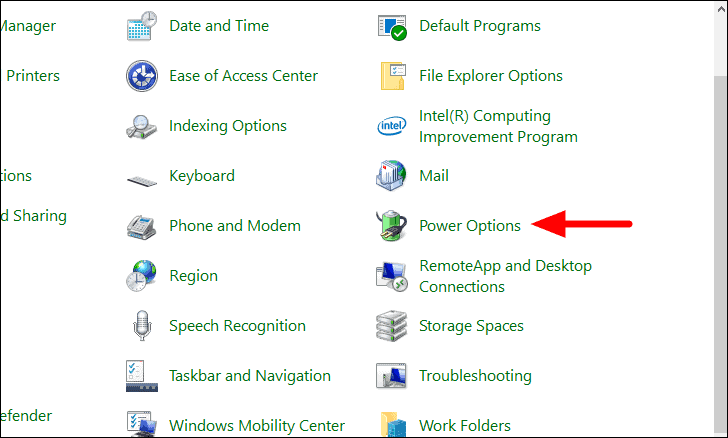Click the Work Folders link

point(465,426)
